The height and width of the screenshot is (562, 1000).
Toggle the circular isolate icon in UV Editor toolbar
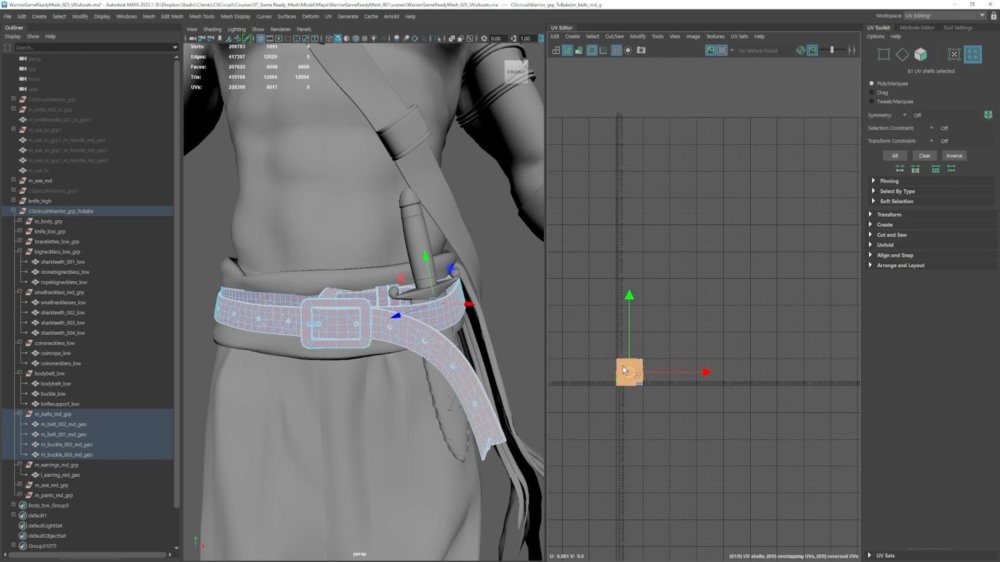(628, 50)
